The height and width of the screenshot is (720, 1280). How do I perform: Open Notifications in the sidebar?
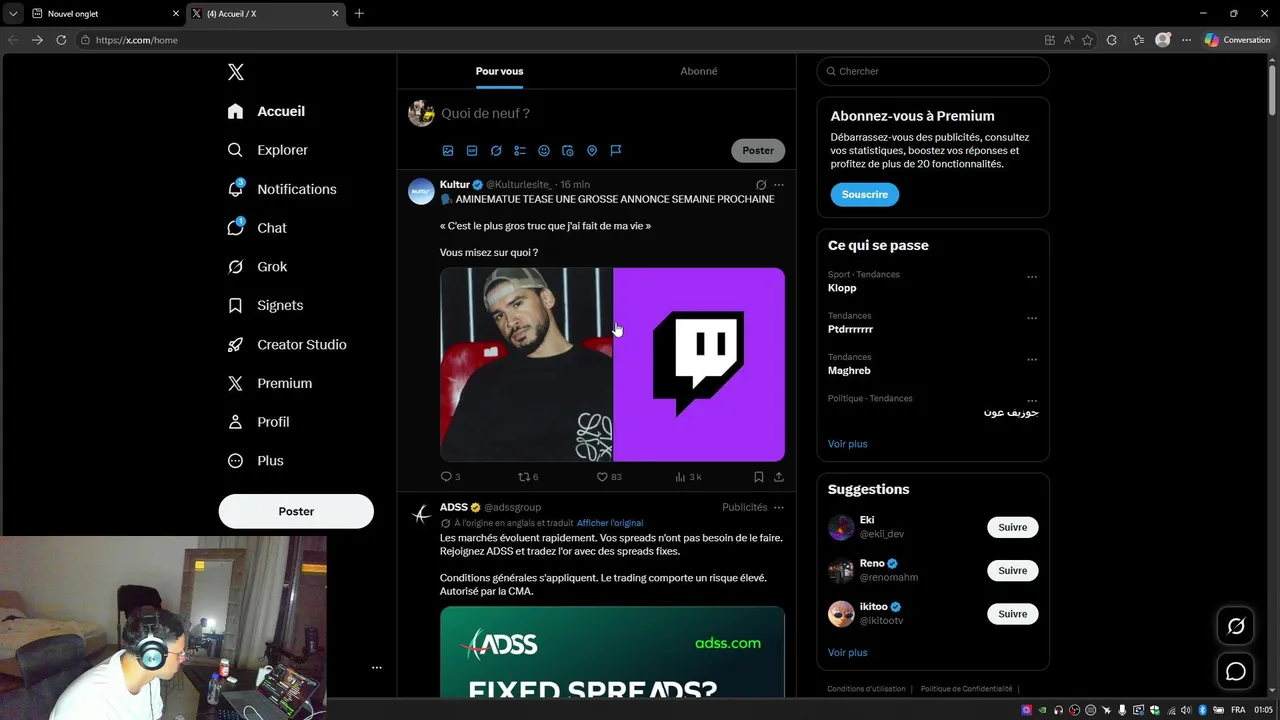point(282,189)
